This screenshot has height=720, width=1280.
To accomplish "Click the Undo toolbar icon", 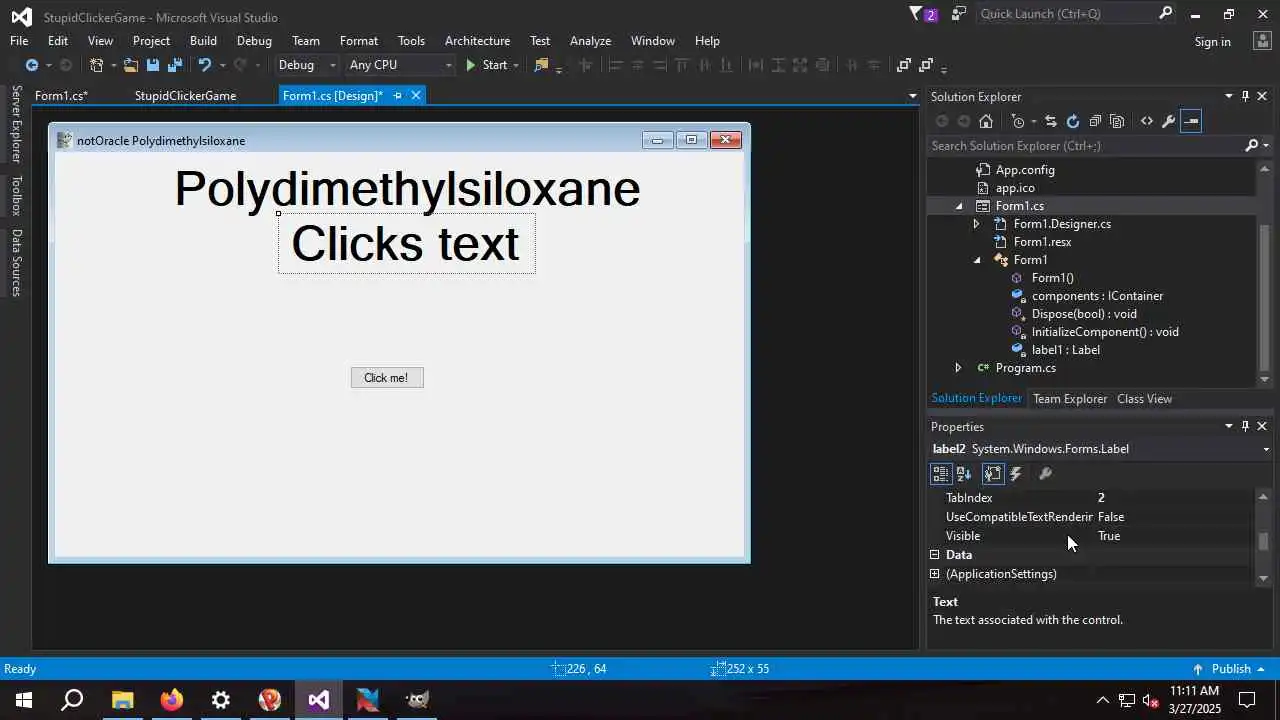I will [204, 65].
